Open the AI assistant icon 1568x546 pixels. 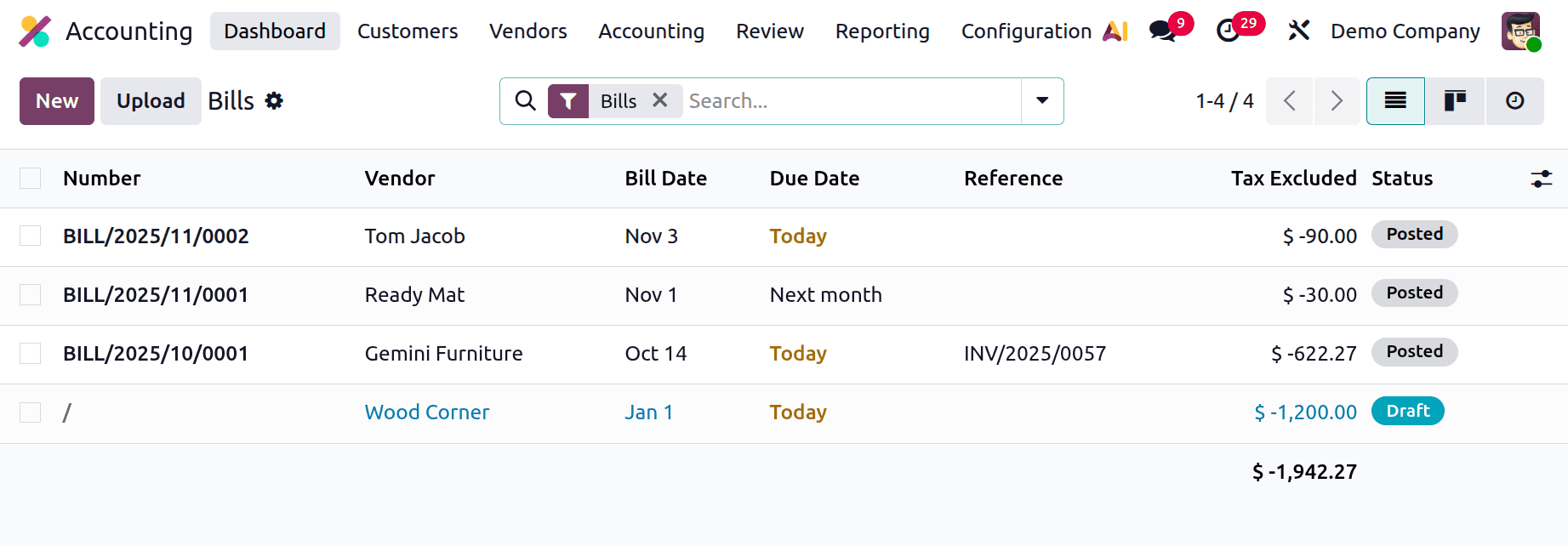pyautogui.click(x=1115, y=31)
